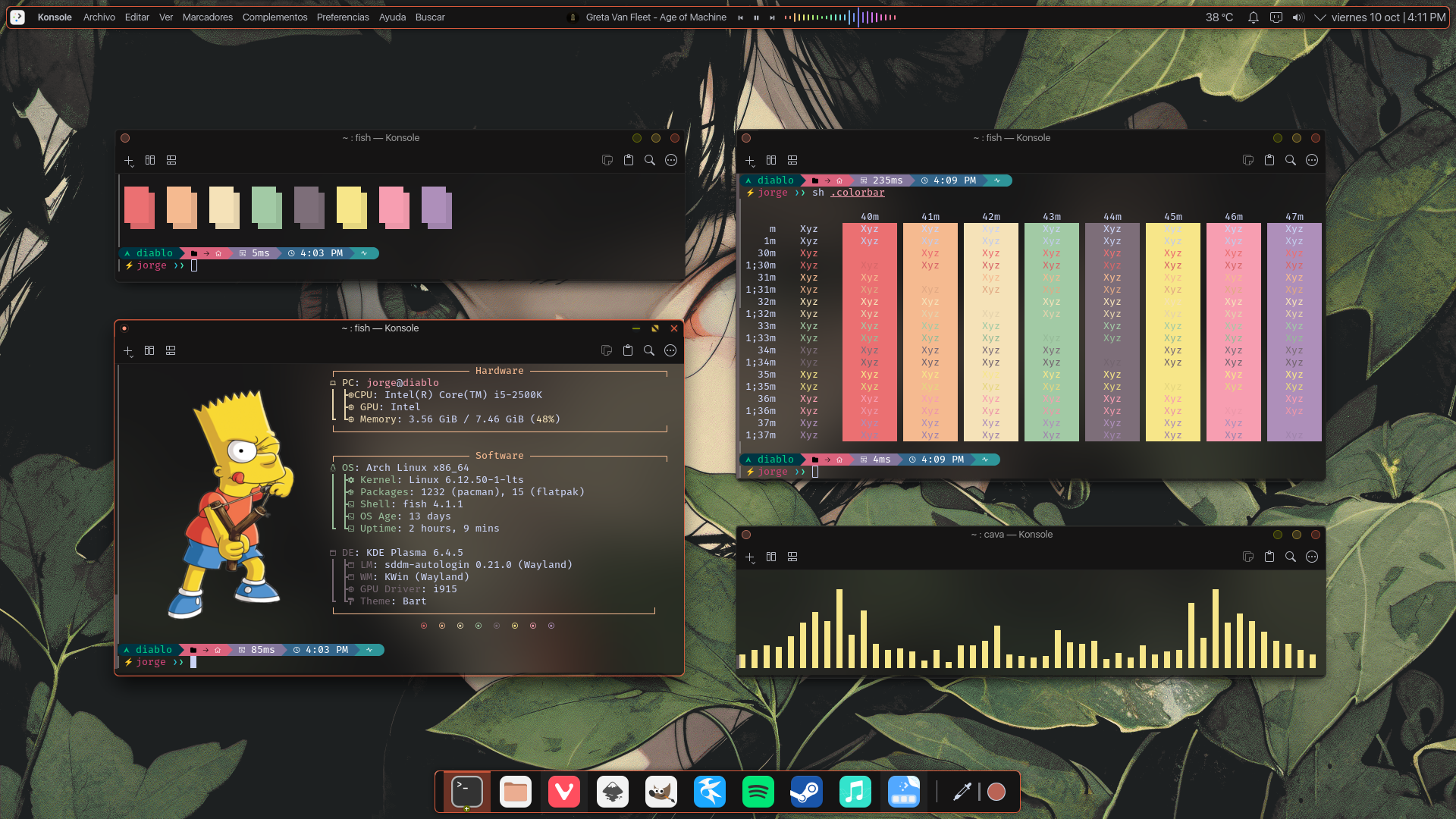This screenshot has height=819, width=1456.
Task: Open the Archivo menu
Action: tap(99, 17)
